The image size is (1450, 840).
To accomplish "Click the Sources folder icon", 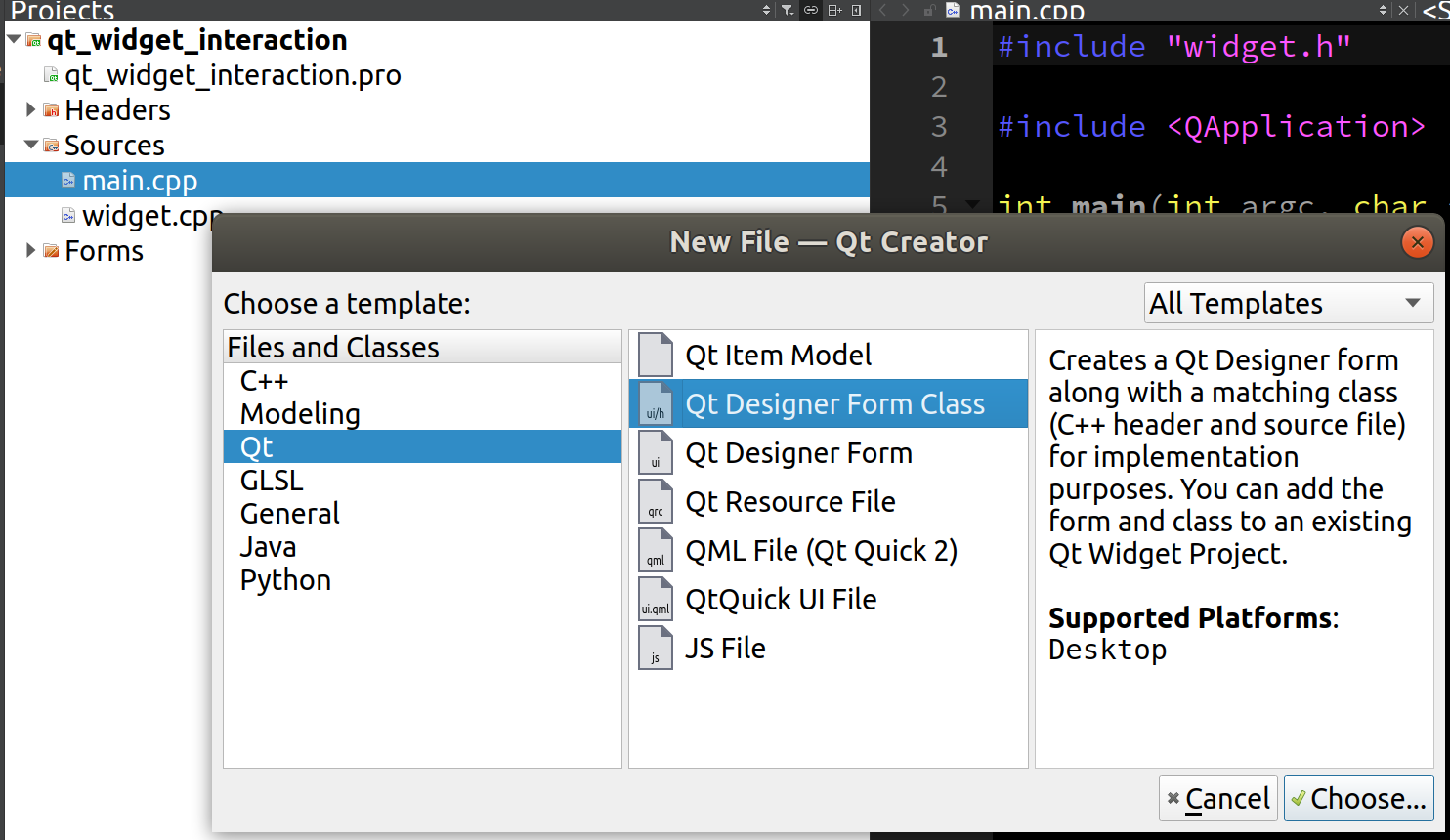I will [x=52, y=146].
